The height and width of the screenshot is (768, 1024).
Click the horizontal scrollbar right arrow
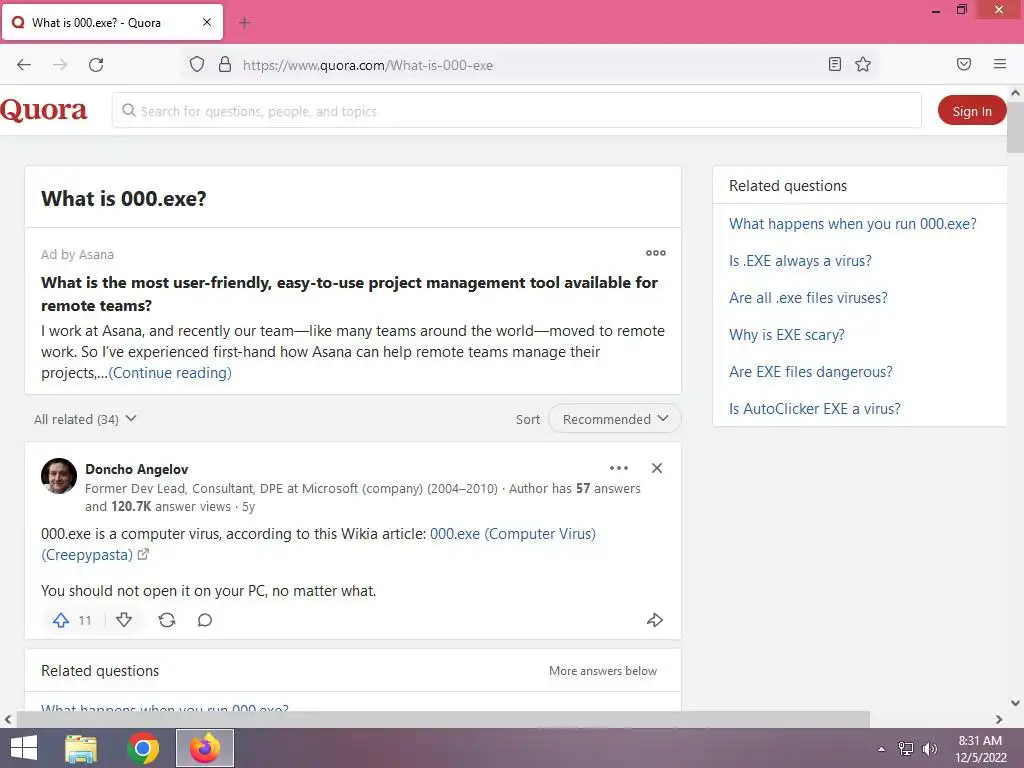click(999, 719)
